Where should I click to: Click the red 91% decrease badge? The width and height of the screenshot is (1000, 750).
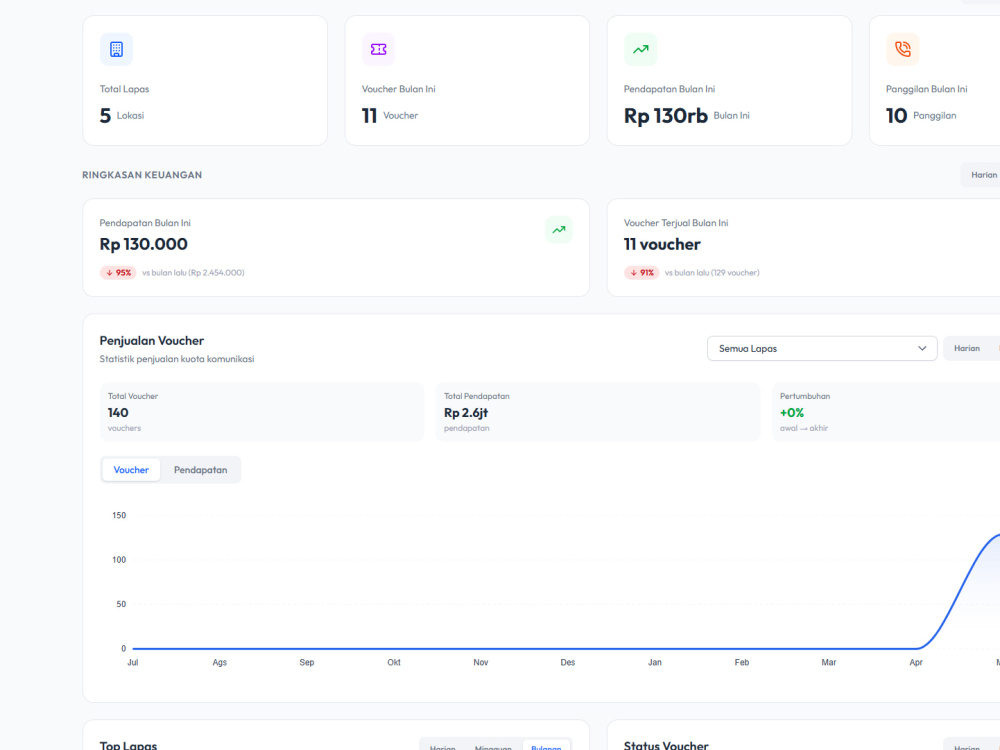pyautogui.click(x=642, y=272)
